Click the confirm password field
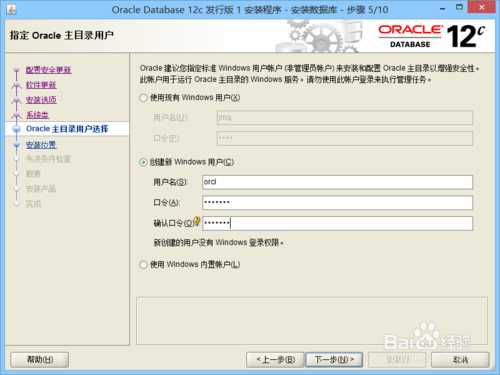The image size is (500, 375). pyautogui.click(x=337, y=223)
